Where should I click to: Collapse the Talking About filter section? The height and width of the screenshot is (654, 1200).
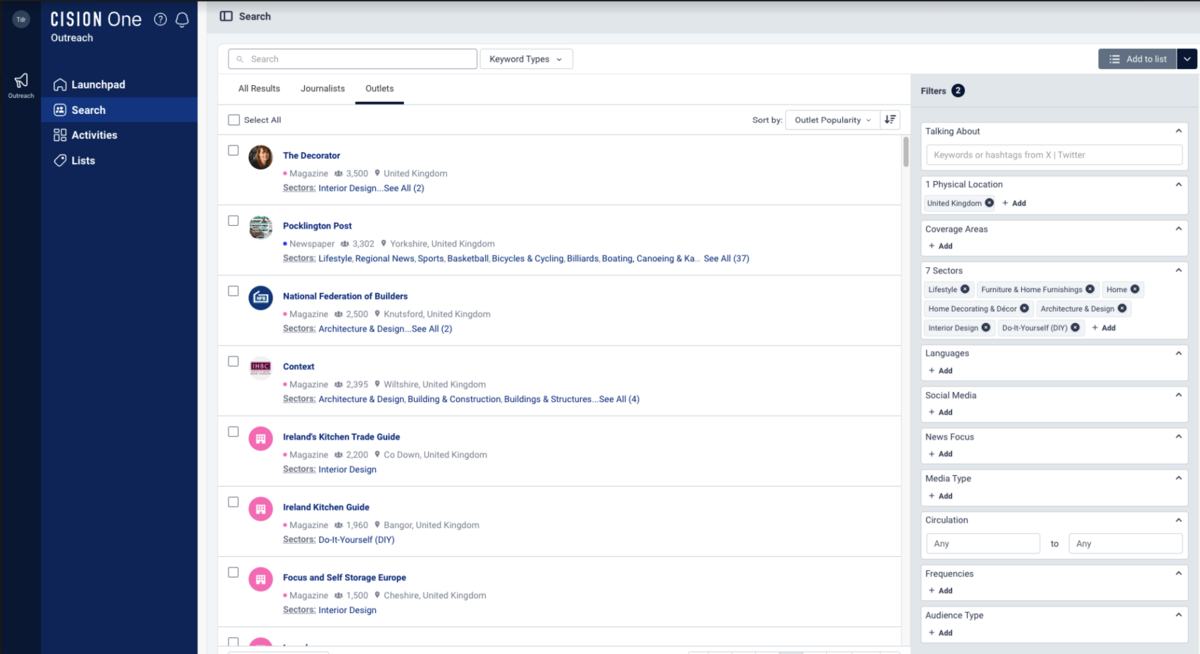pyautogui.click(x=1179, y=131)
